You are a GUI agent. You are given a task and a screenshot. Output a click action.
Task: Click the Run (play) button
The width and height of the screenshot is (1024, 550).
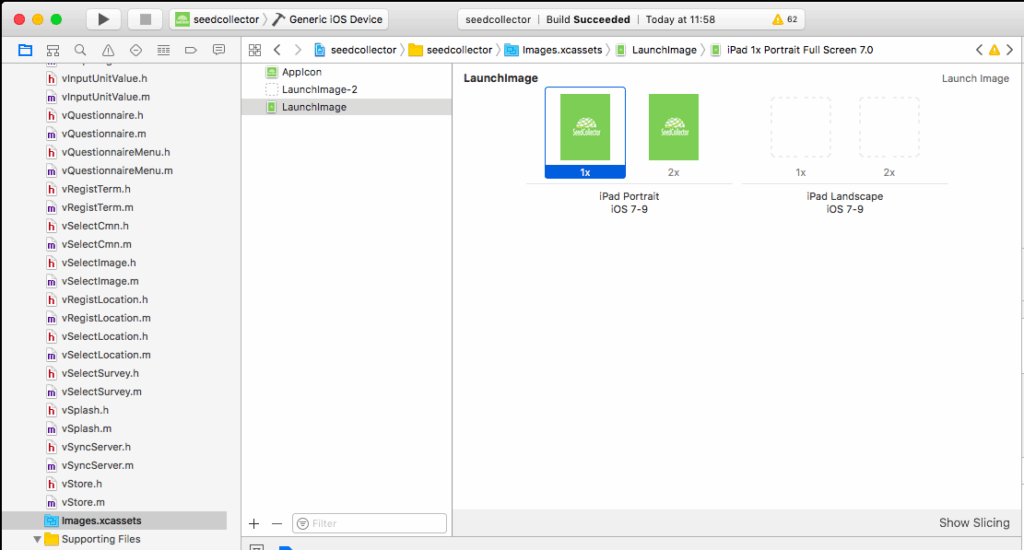[103, 19]
